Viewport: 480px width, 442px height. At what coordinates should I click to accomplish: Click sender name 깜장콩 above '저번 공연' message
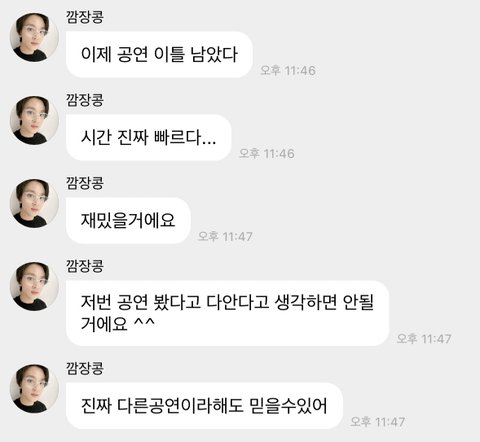point(85,266)
